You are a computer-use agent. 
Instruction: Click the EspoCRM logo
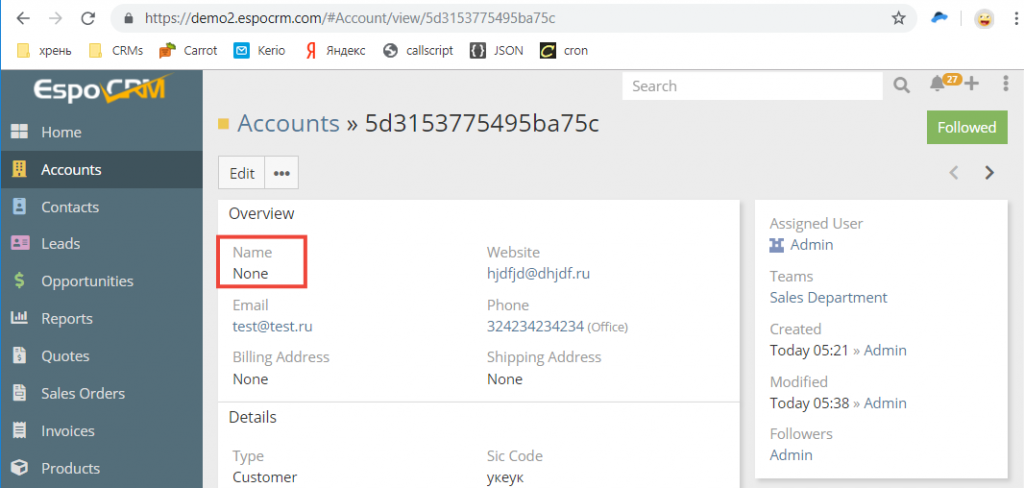(x=102, y=88)
